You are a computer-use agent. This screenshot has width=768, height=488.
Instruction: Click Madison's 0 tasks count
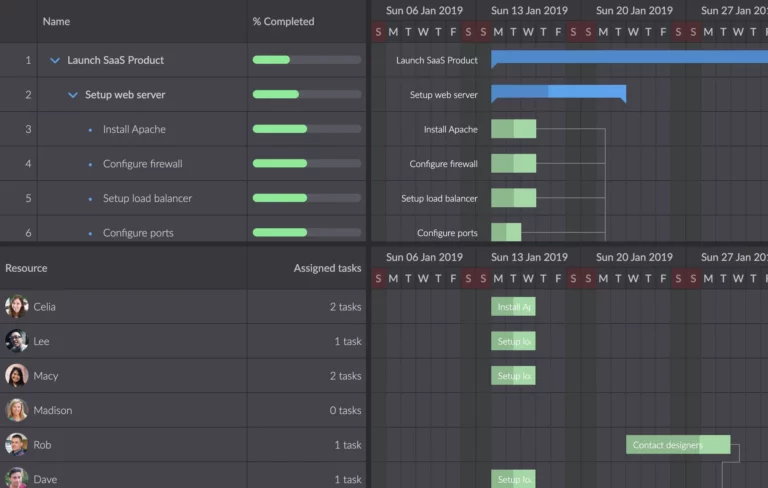345,410
